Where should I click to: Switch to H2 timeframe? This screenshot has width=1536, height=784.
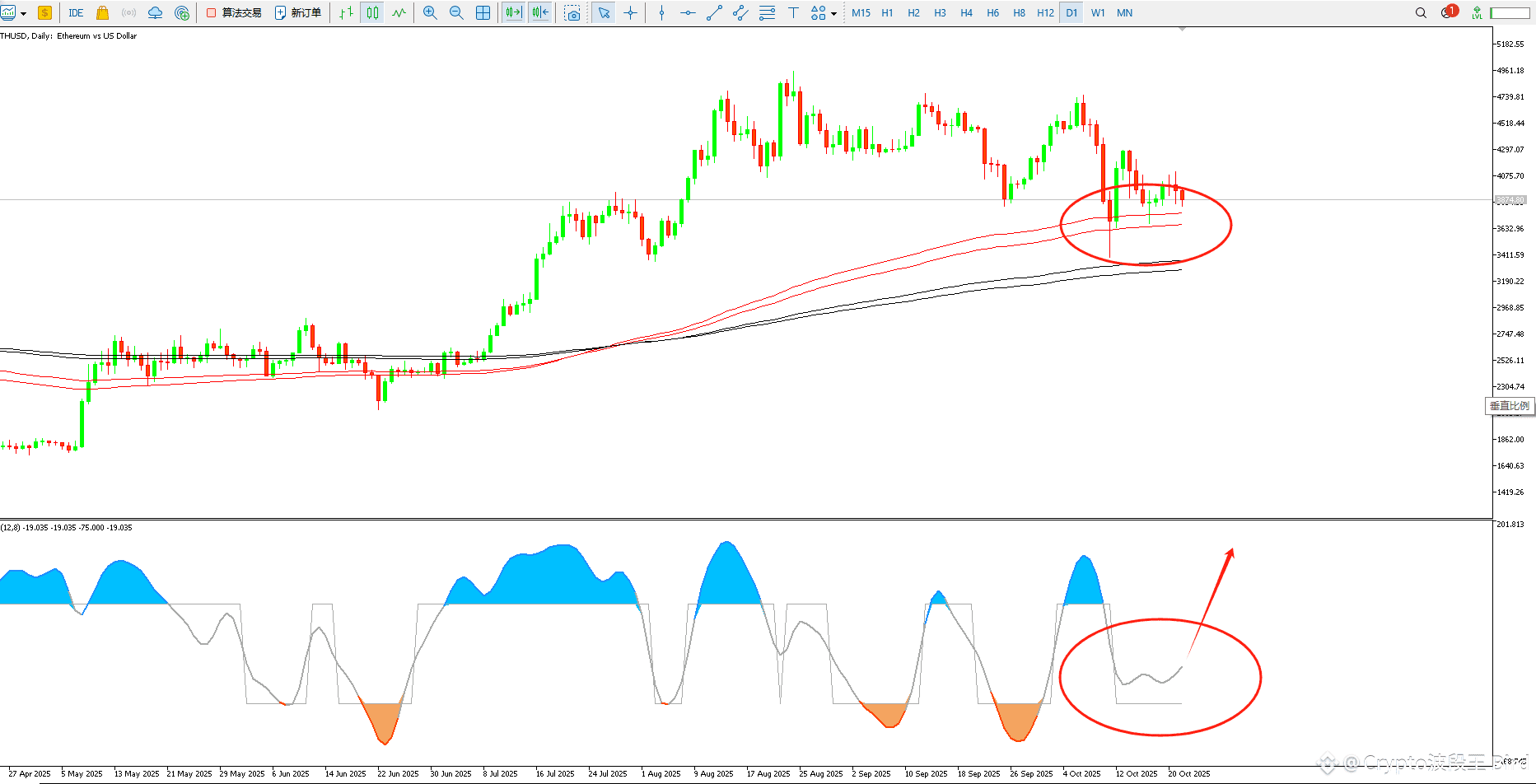pyautogui.click(x=913, y=12)
